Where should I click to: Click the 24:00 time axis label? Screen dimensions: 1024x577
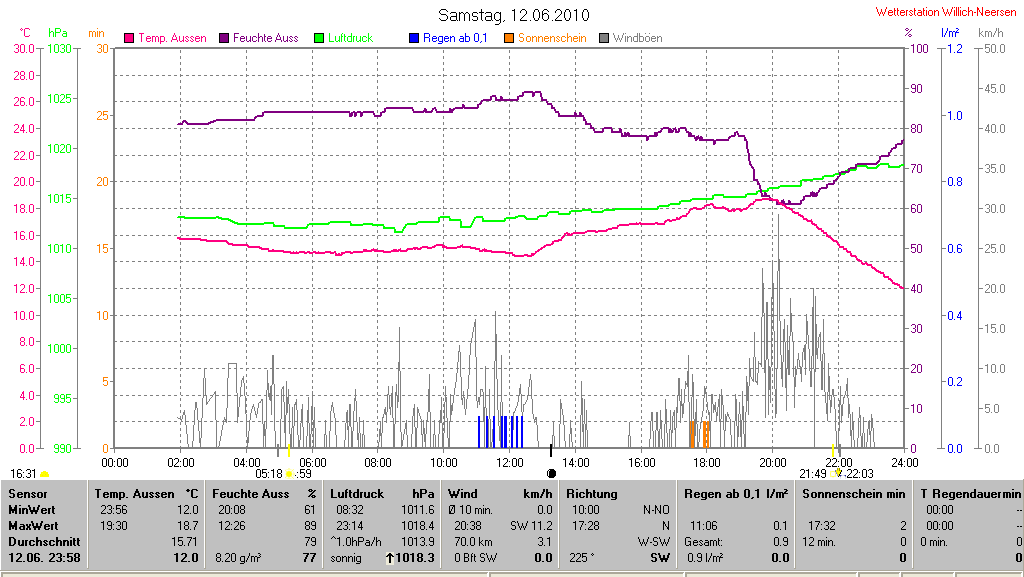904,463
